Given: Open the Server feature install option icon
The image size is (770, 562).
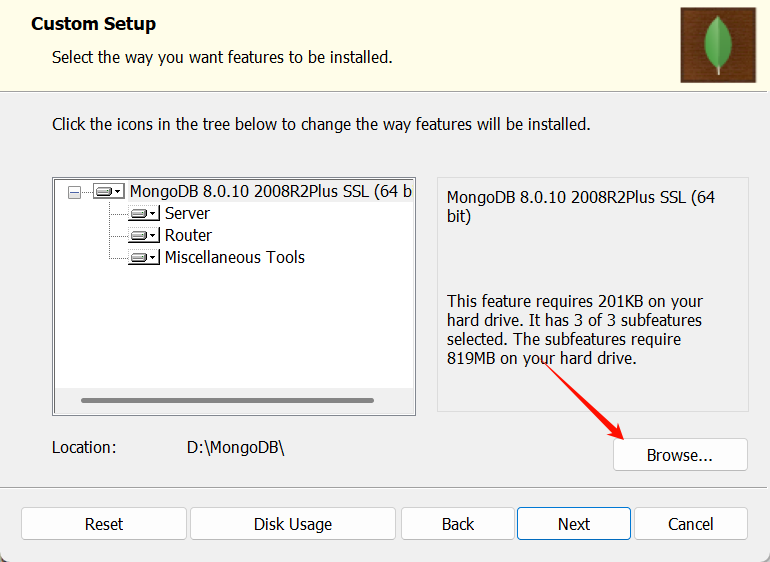Looking at the screenshot, I should click(144, 213).
